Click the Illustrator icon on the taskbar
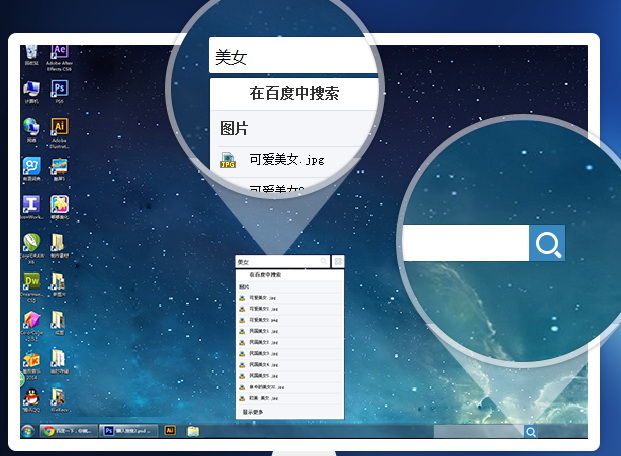 click(x=170, y=431)
